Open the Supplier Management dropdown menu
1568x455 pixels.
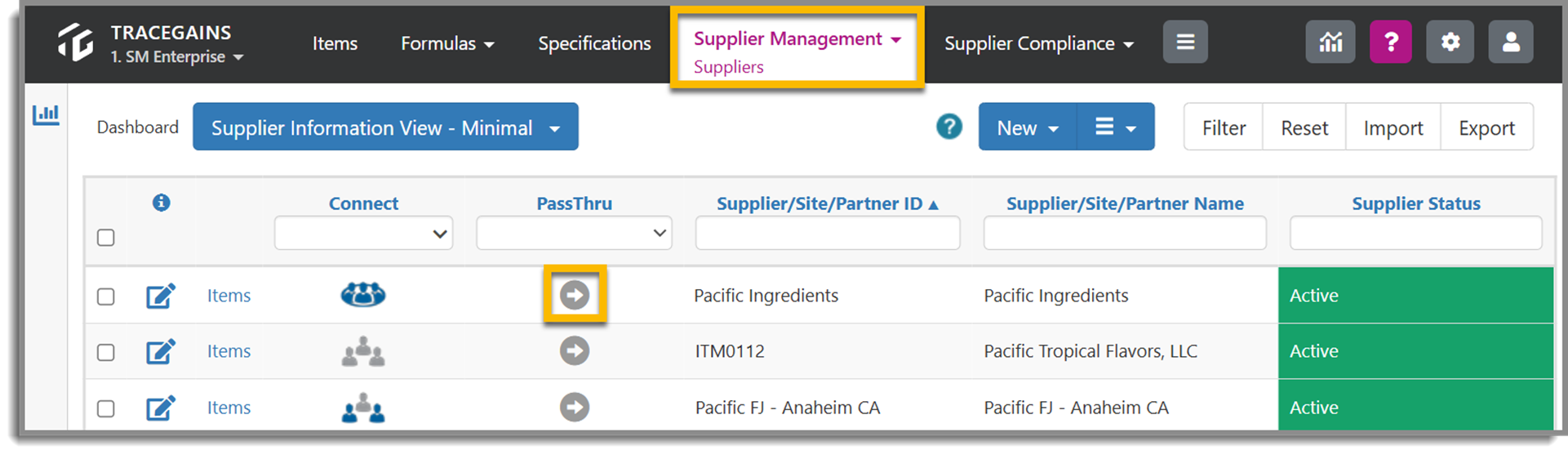click(797, 38)
